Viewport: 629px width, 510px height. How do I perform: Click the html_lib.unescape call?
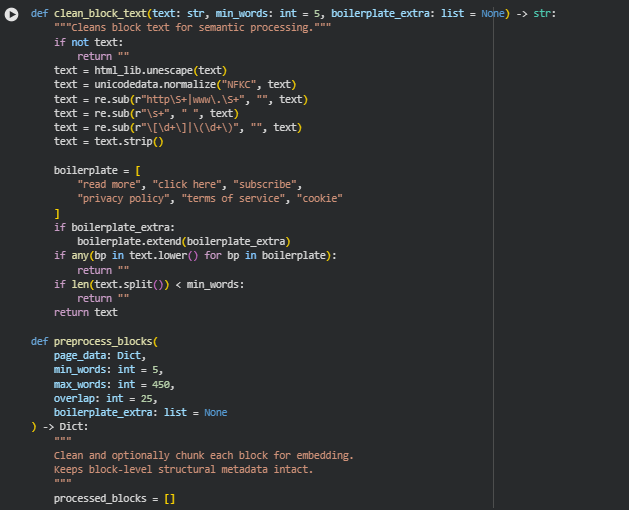pyautogui.click(x=160, y=71)
